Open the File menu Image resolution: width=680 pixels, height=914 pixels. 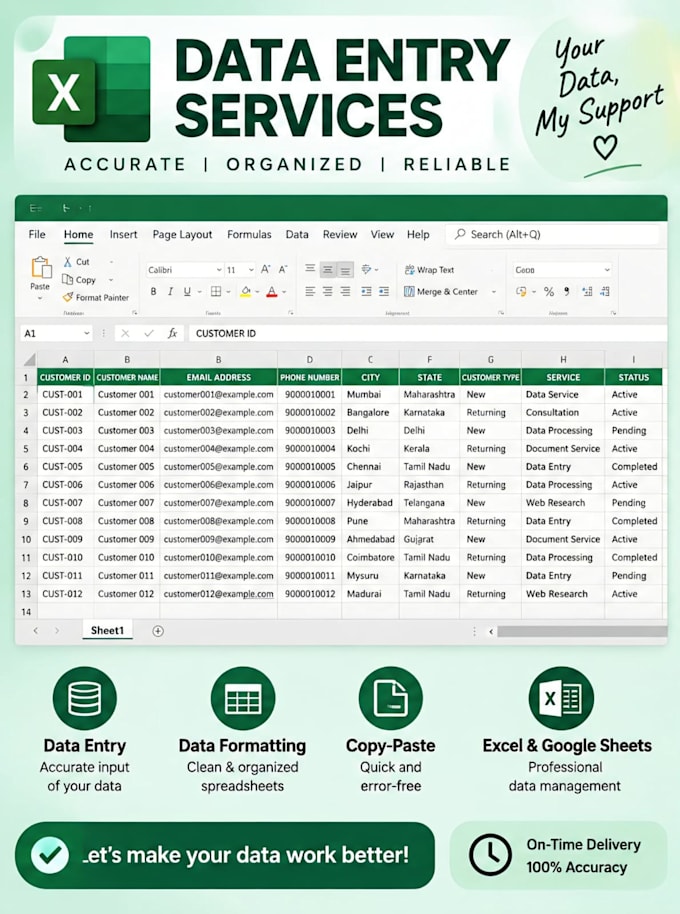pos(37,234)
